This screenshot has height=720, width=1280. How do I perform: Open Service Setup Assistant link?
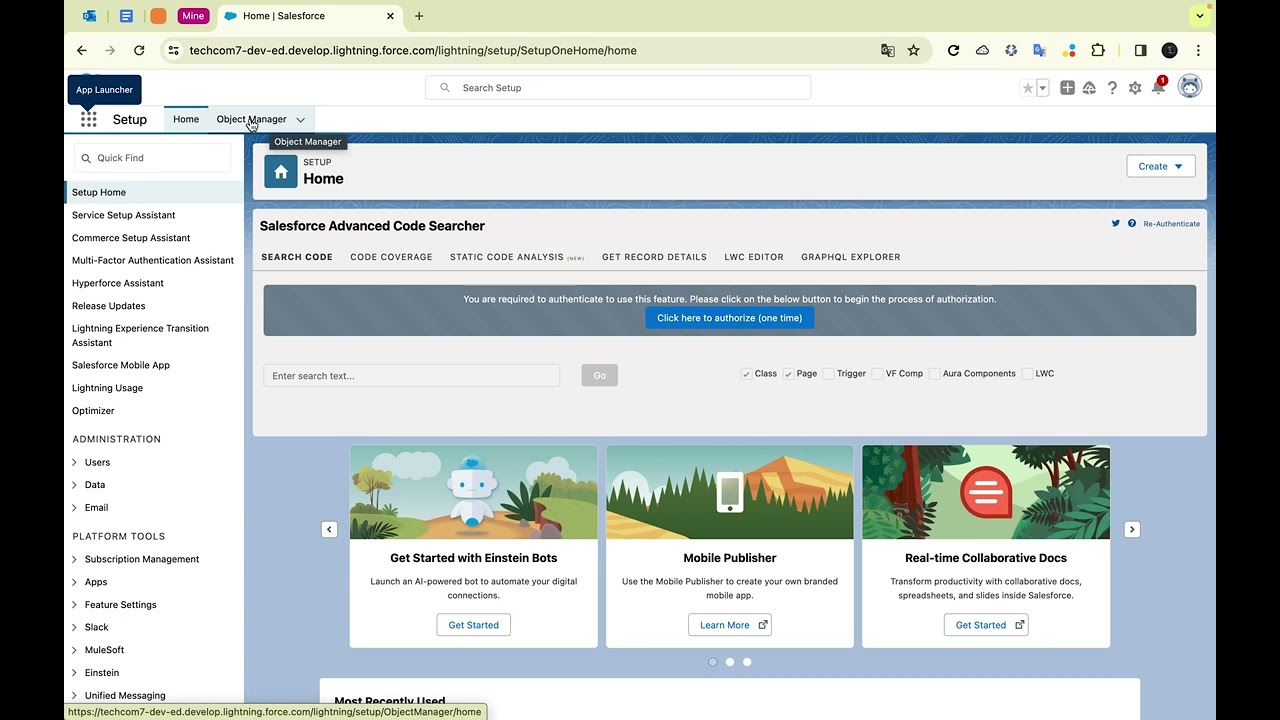point(123,215)
